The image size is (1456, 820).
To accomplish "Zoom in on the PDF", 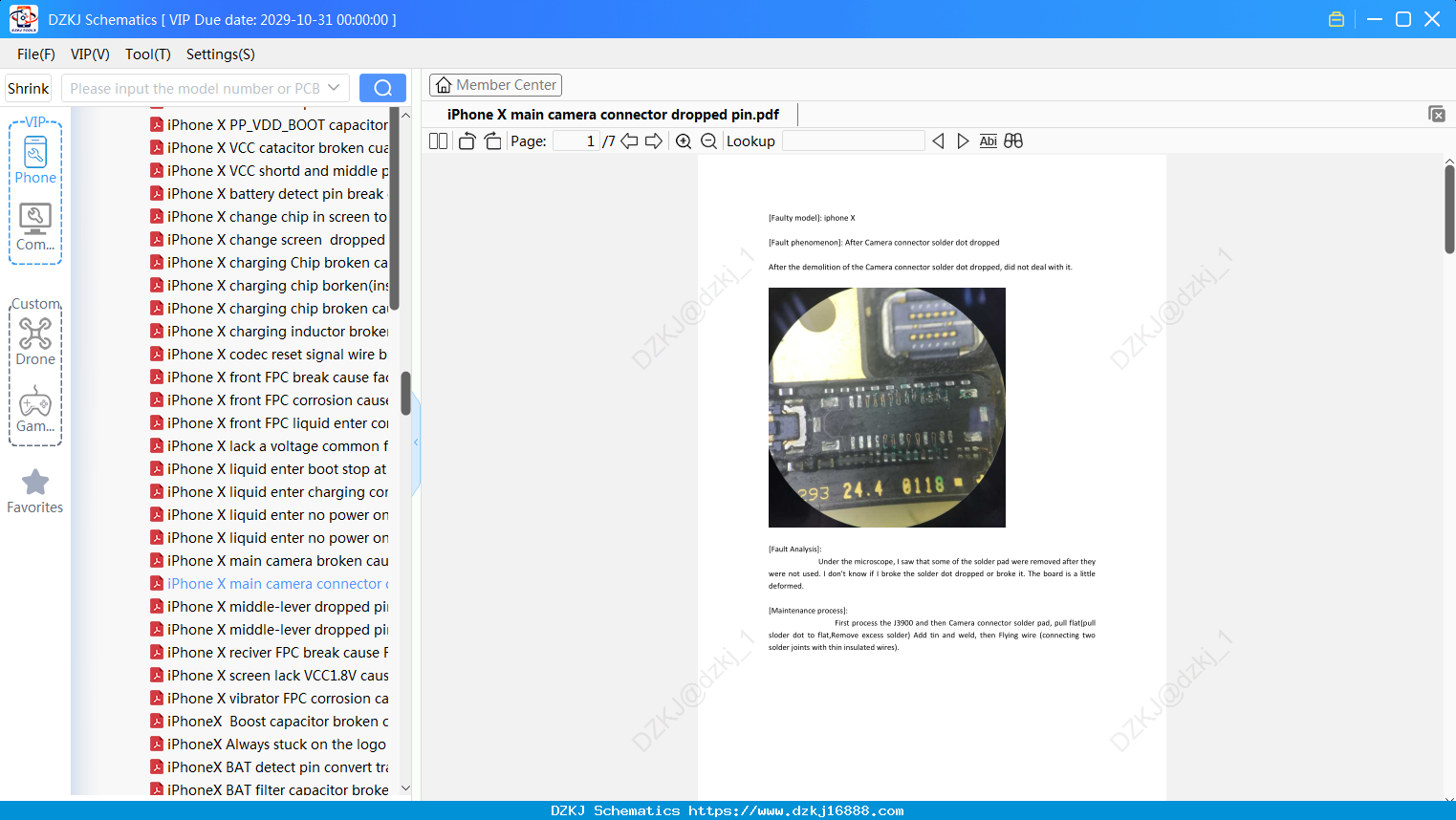I will pos(684,141).
